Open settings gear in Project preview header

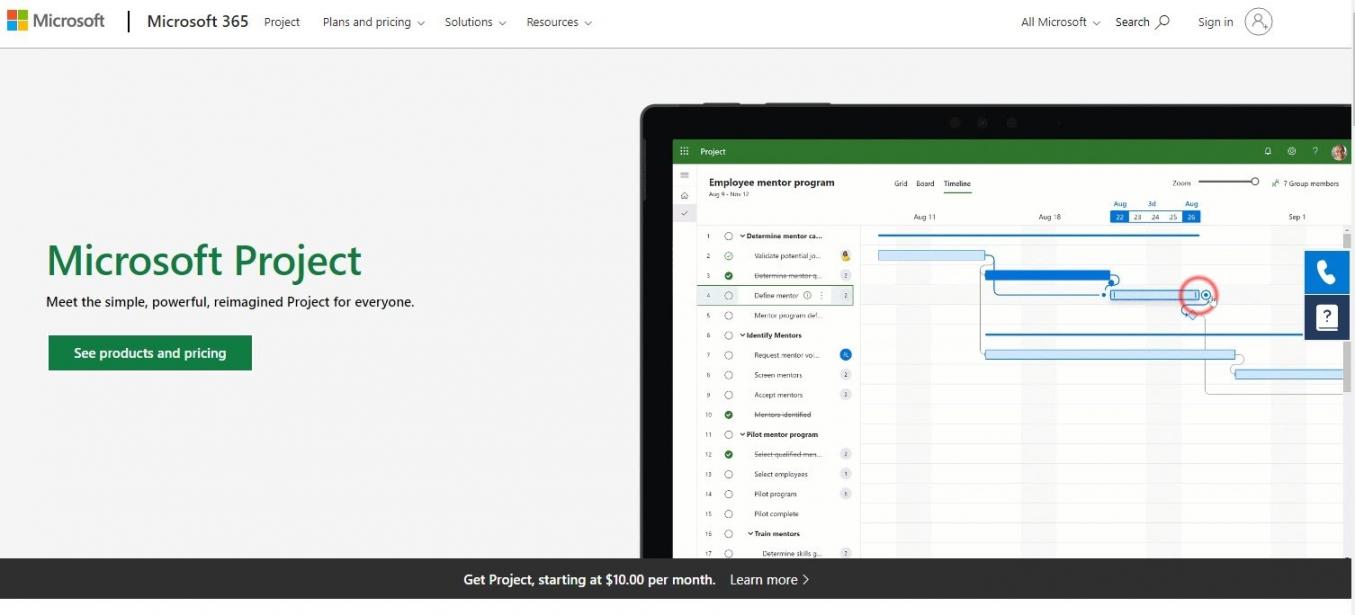(x=1291, y=151)
